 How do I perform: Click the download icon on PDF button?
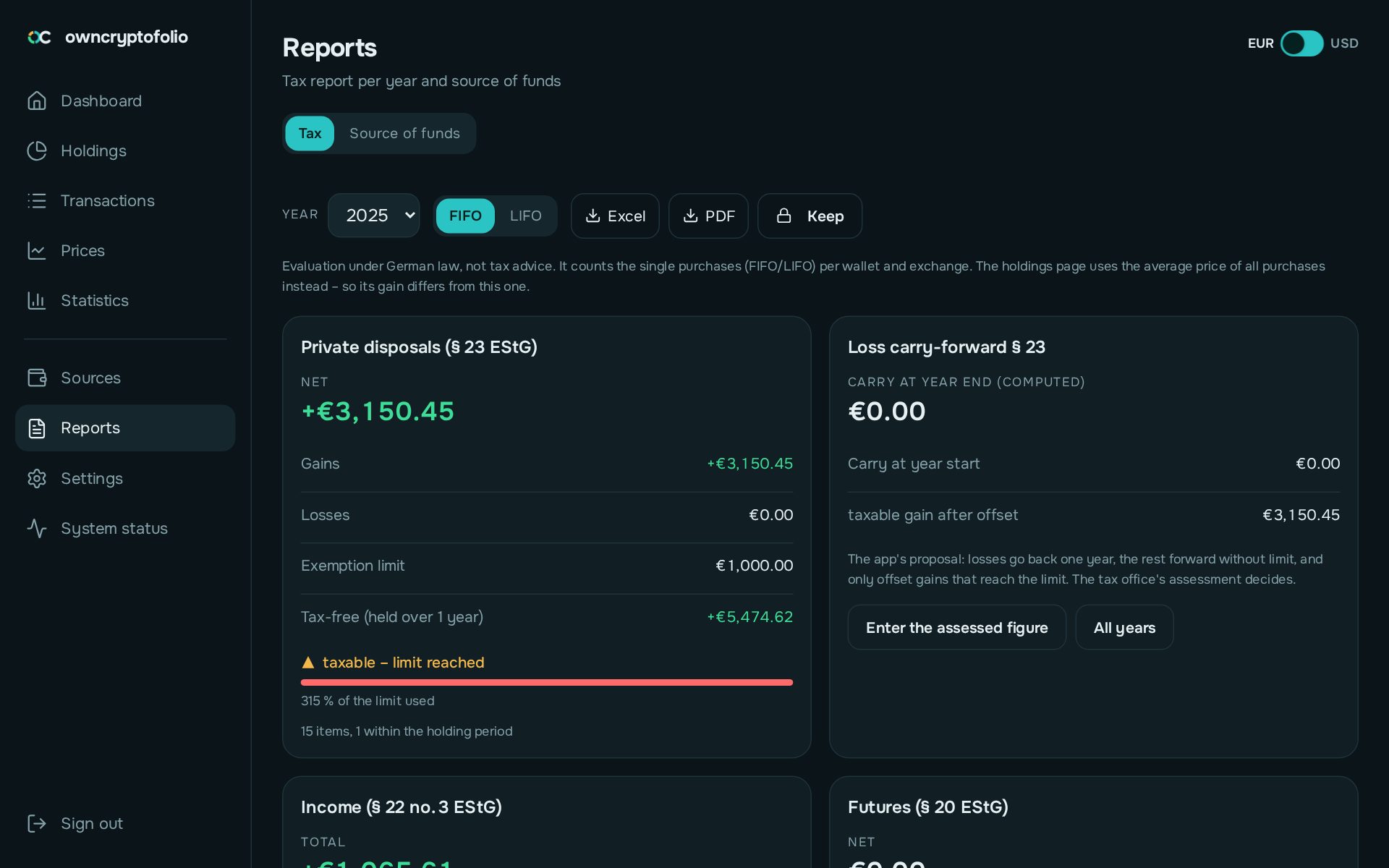click(690, 216)
